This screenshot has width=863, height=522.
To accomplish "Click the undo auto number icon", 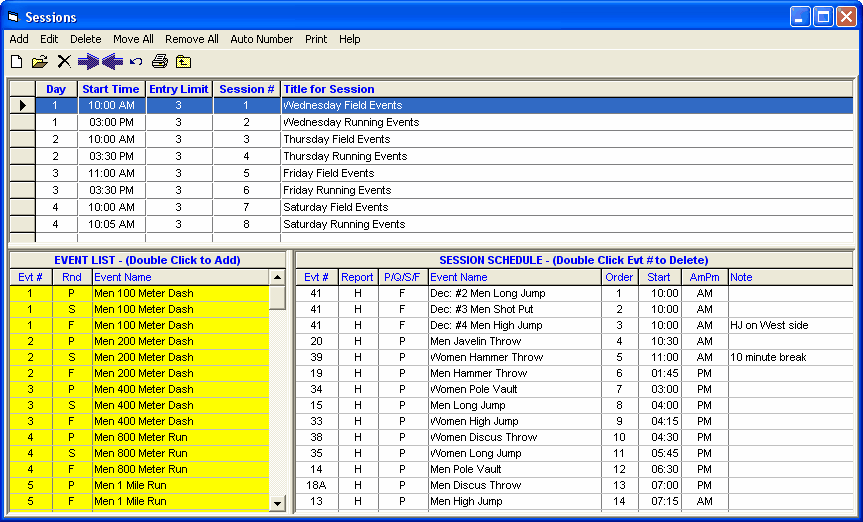I will [136, 62].
